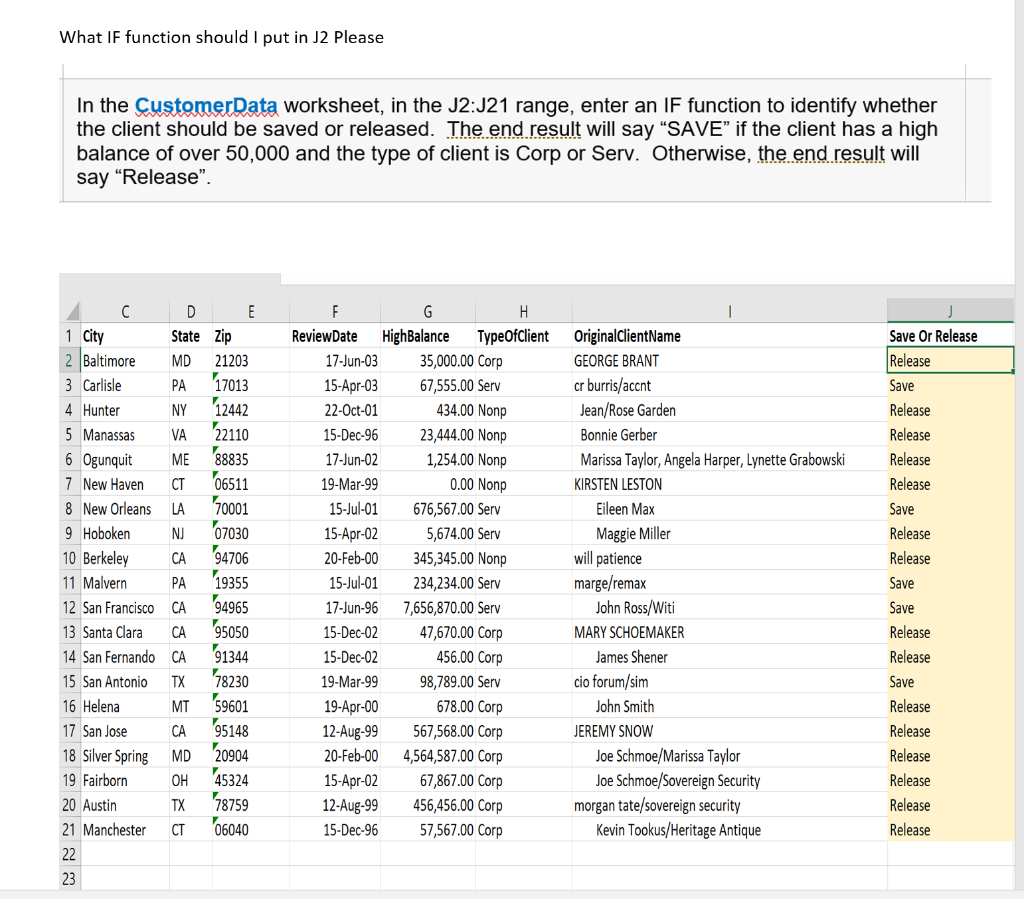The width and height of the screenshot is (1024, 899).
Task: Click the question title about J2
Action: coord(221,37)
